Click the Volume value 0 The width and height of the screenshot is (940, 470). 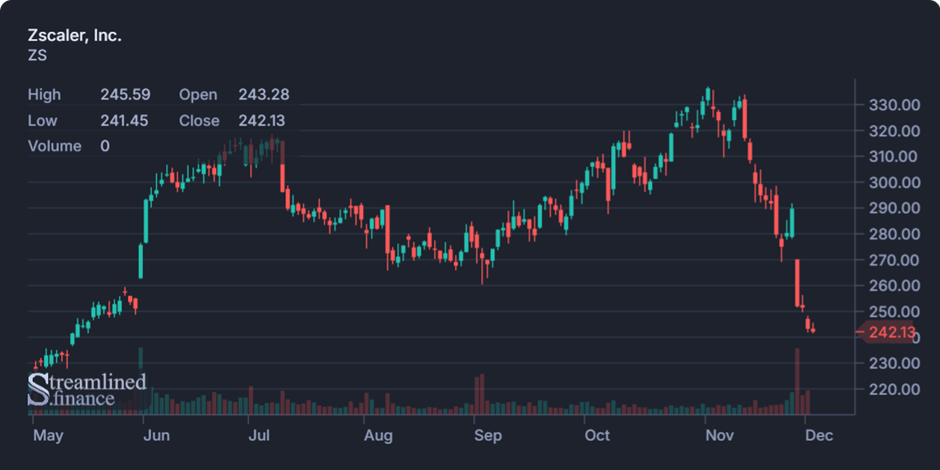coord(105,146)
